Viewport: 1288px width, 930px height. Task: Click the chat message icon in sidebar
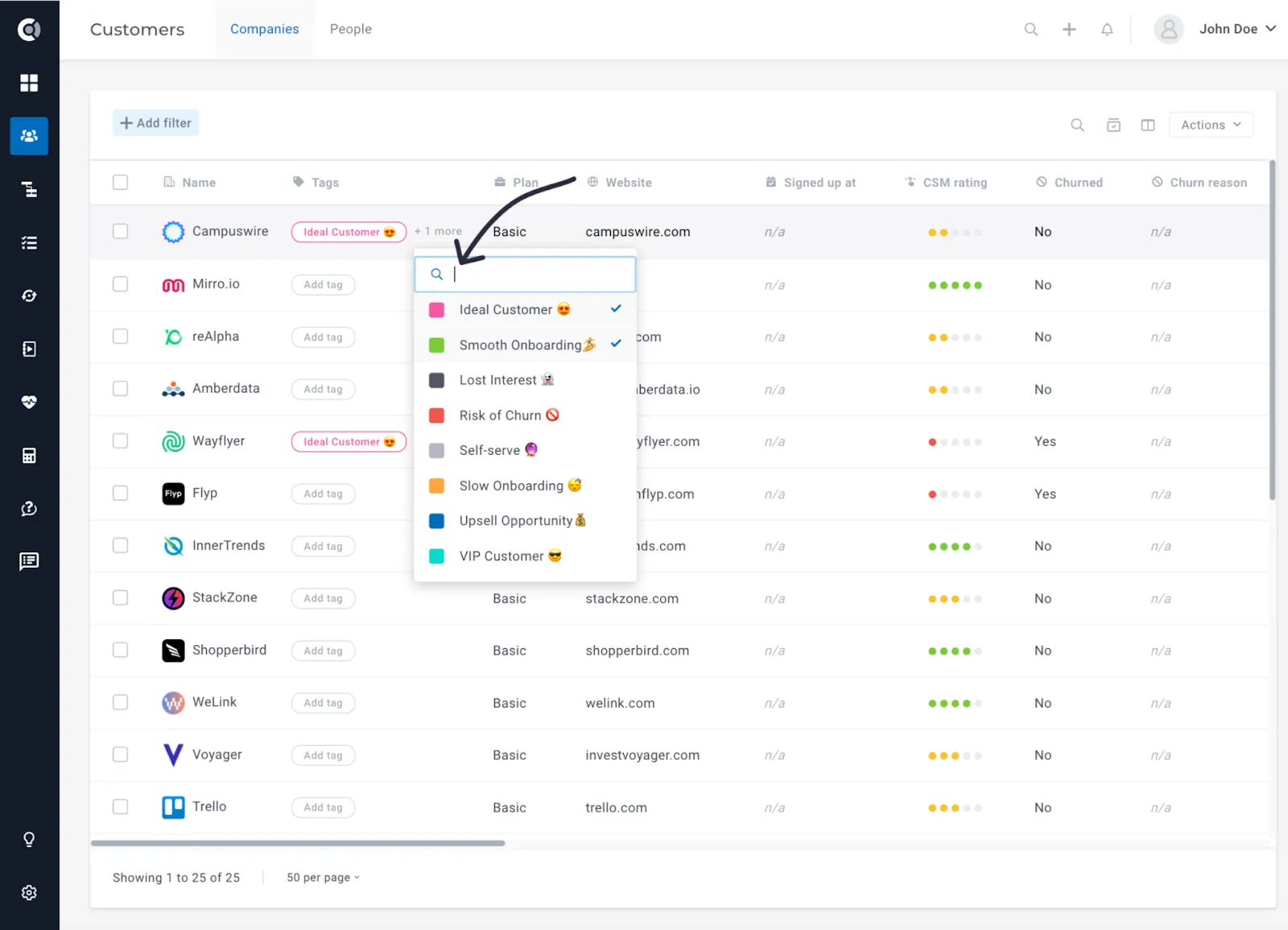pos(29,561)
